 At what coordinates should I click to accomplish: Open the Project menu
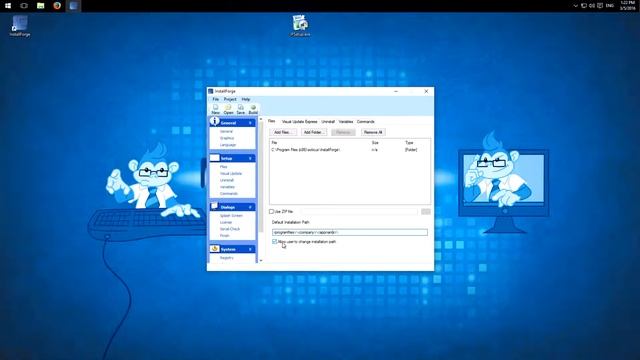click(x=230, y=99)
